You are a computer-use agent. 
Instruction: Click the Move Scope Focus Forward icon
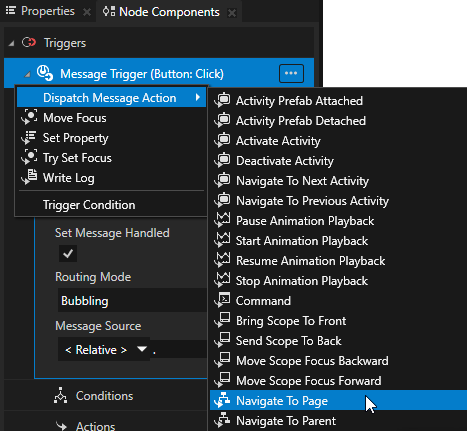[x=222, y=380]
